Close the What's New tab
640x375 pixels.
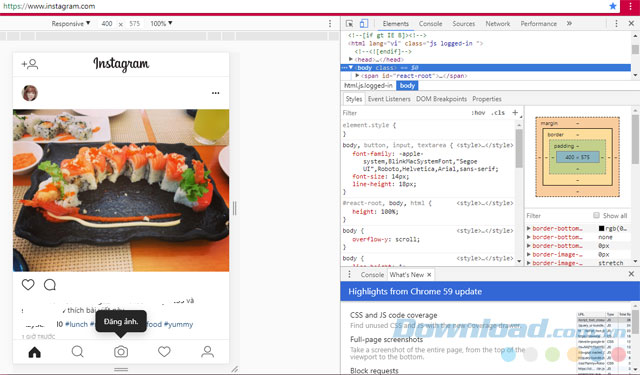[x=429, y=275]
